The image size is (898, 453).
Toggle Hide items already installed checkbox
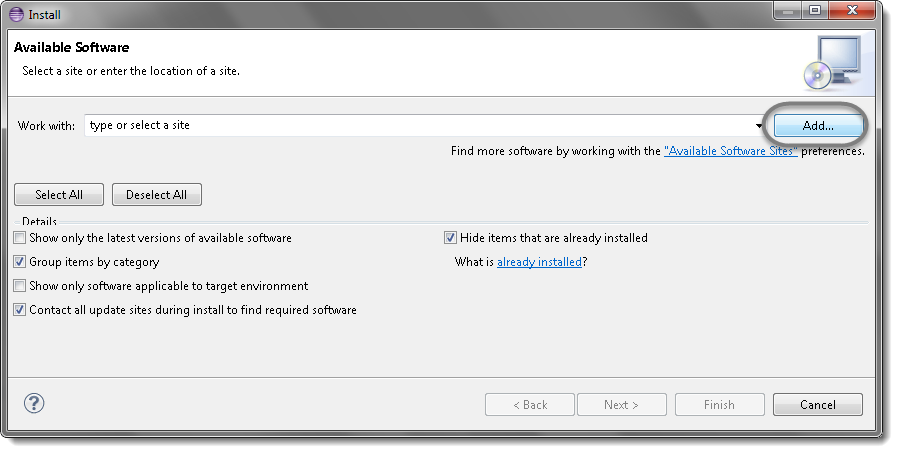pyautogui.click(x=451, y=238)
